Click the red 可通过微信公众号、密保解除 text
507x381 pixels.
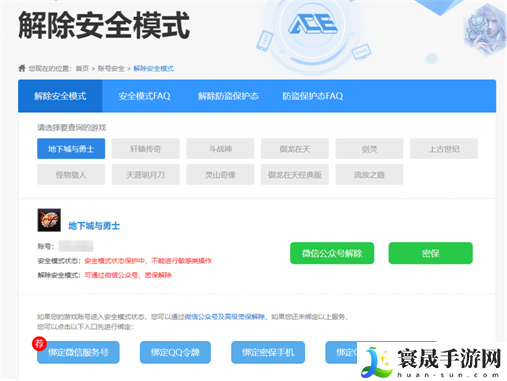point(128,275)
